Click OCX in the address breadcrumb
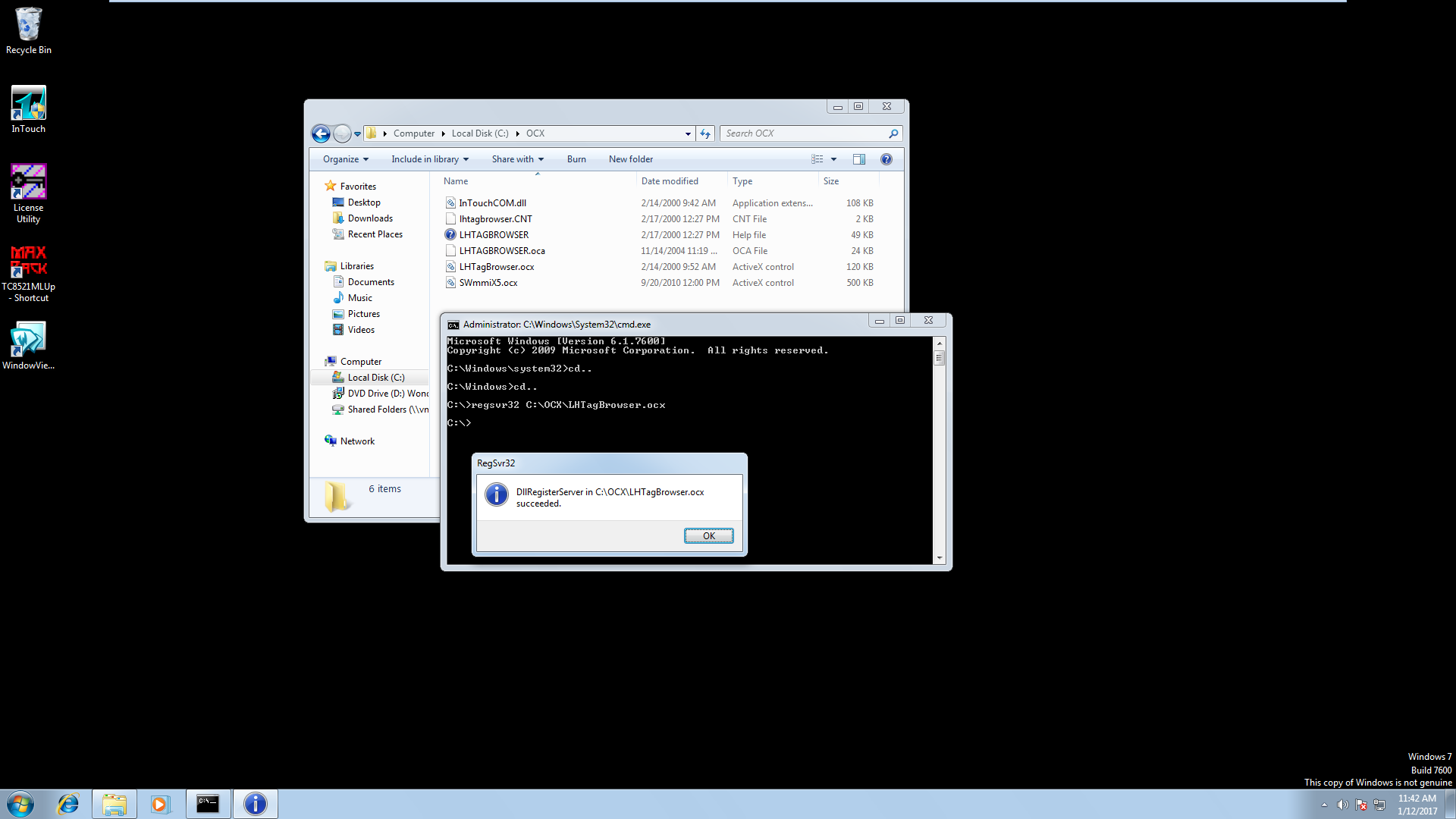Image resolution: width=1456 pixels, height=819 pixels. coord(535,133)
